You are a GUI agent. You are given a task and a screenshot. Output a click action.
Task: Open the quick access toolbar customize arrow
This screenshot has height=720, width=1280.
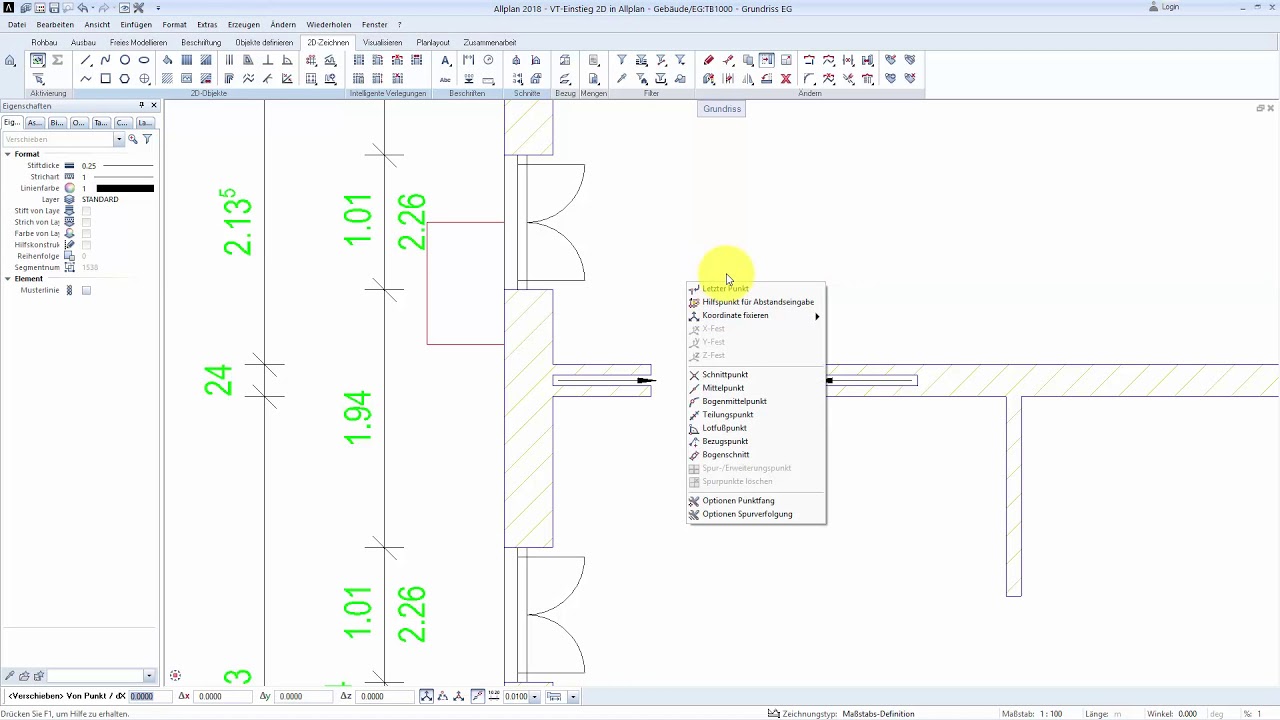[158, 8]
